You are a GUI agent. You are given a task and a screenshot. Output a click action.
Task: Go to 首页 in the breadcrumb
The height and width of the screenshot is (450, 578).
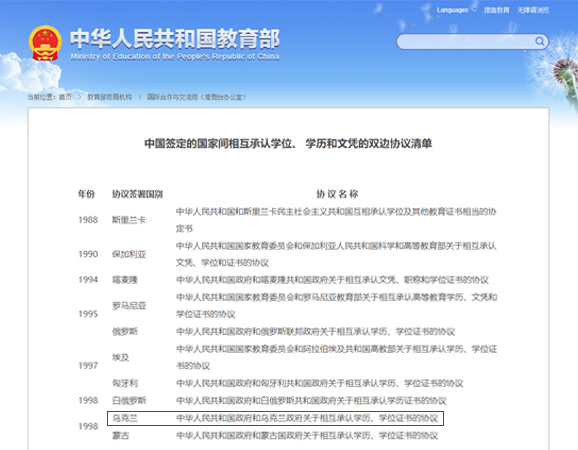click(x=65, y=97)
